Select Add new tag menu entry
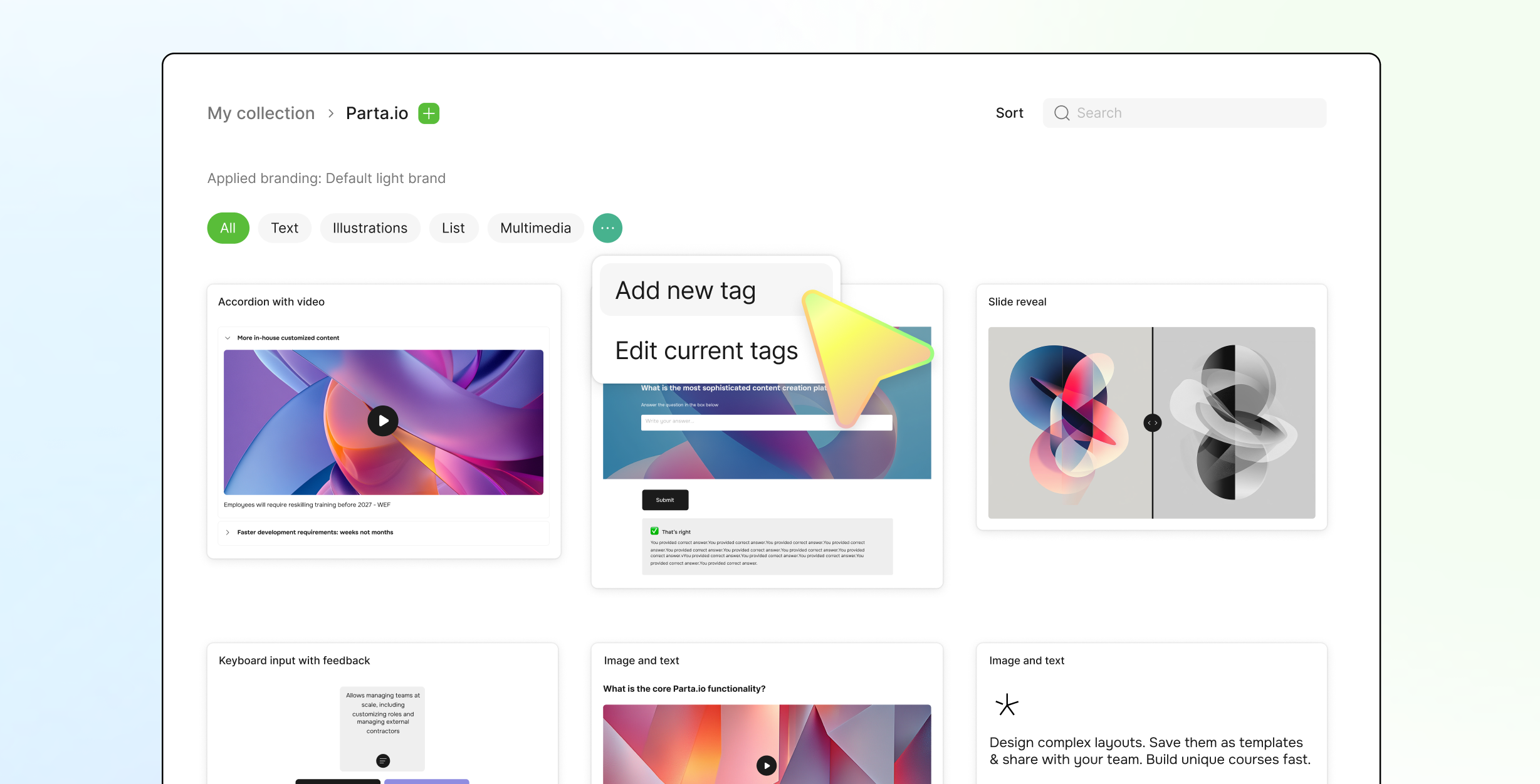The width and height of the screenshot is (1540, 784). point(716,290)
